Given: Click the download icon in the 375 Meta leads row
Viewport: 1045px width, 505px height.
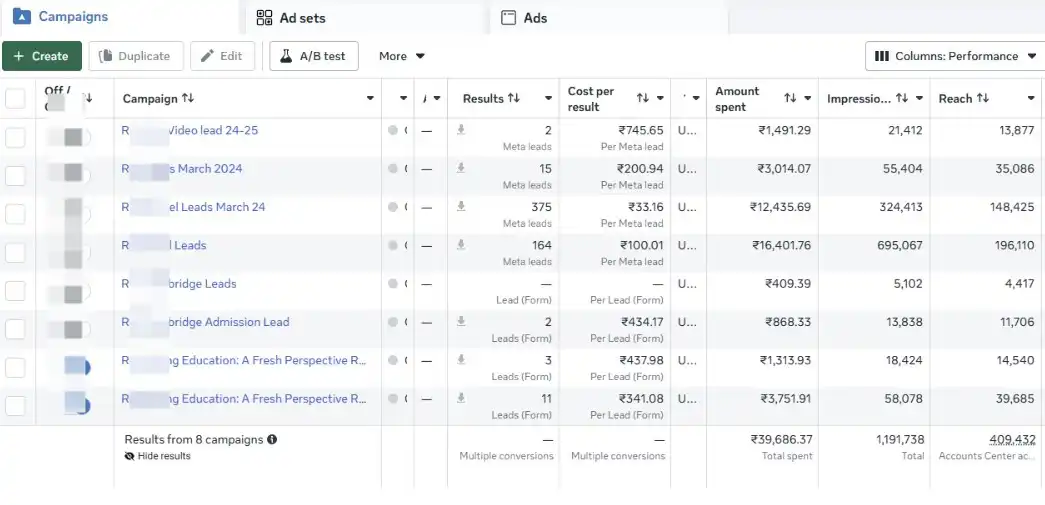Looking at the screenshot, I should click(x=461, y=206).
